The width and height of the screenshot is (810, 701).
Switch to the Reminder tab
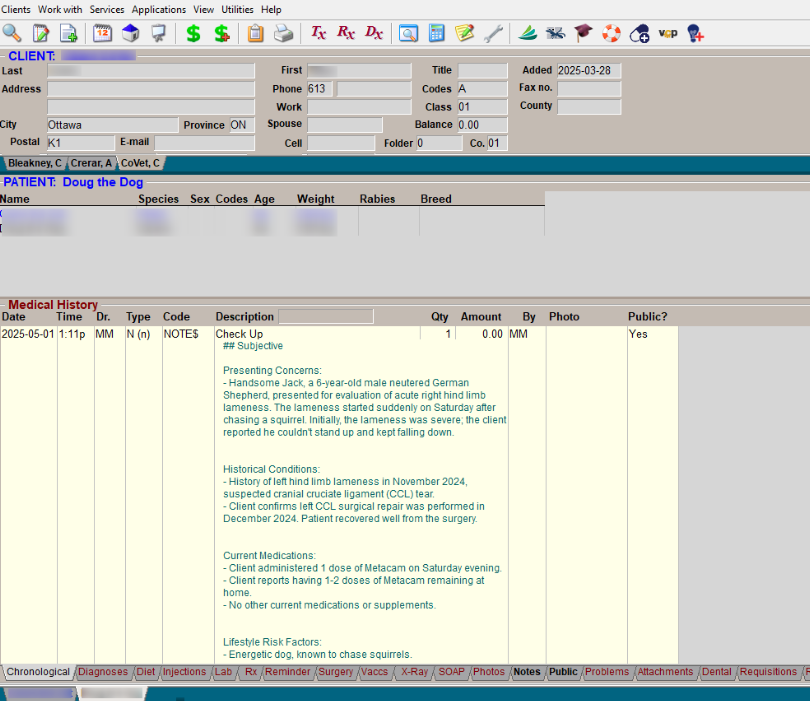[x=287, y=672]
